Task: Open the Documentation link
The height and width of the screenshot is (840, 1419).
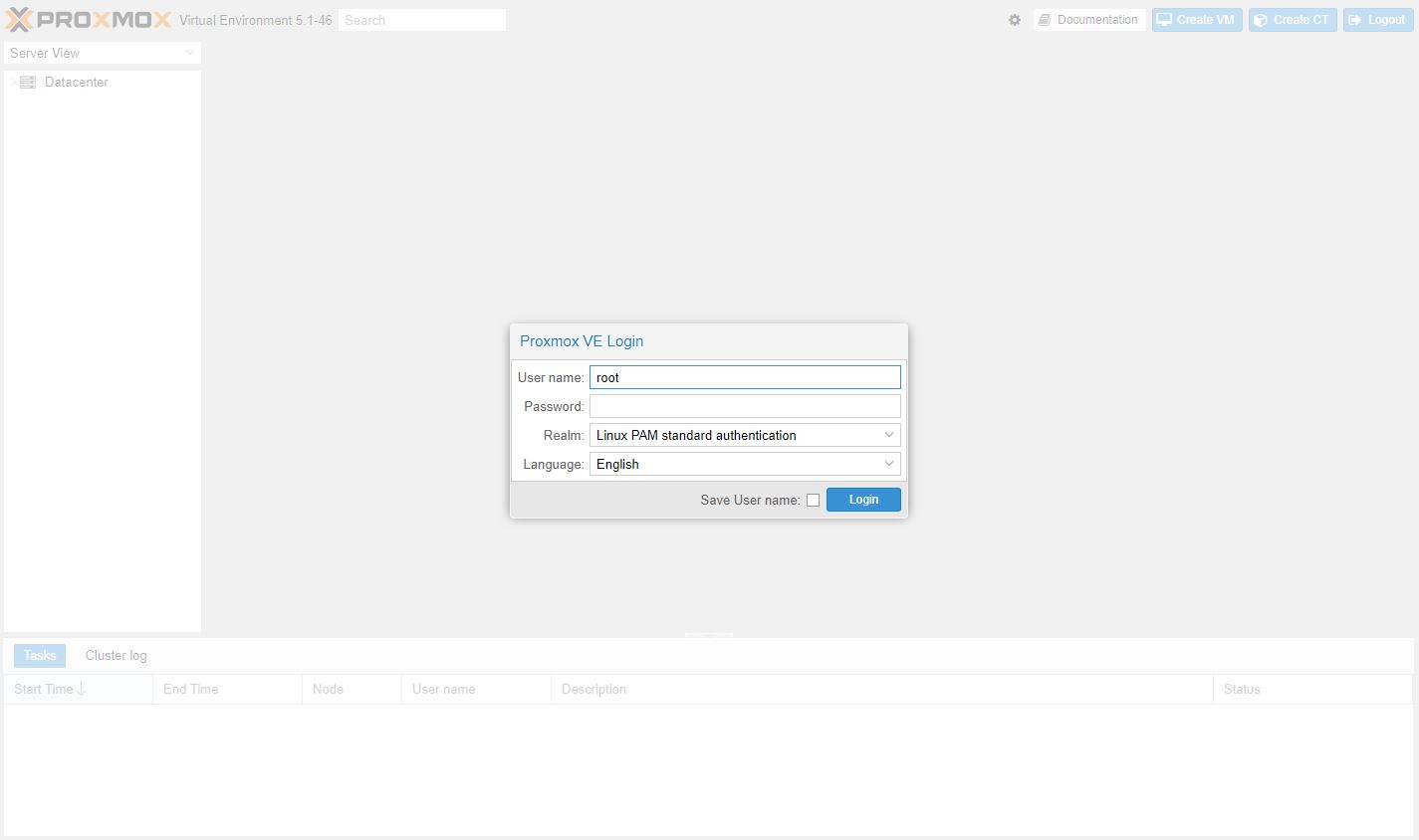Action: (1087, 20)
